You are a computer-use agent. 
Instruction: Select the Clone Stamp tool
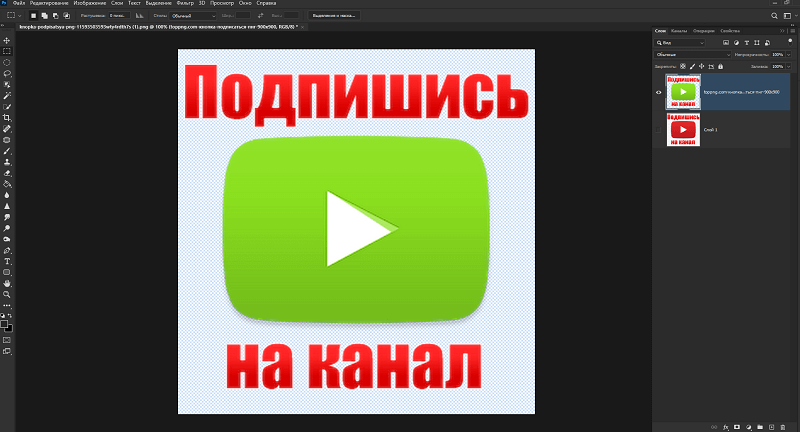7,162
